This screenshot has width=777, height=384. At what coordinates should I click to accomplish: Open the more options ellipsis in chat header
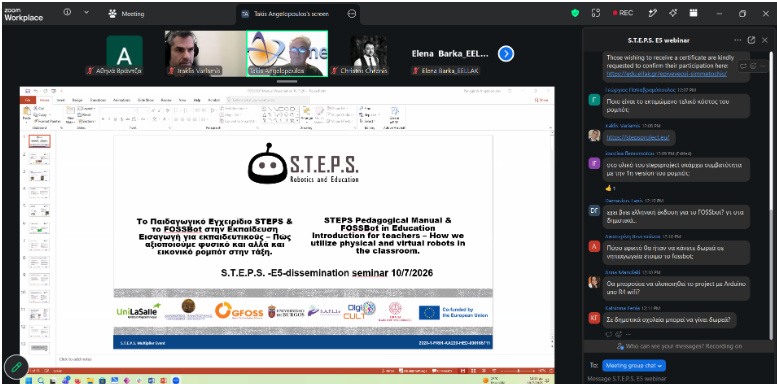coord(738,40)
